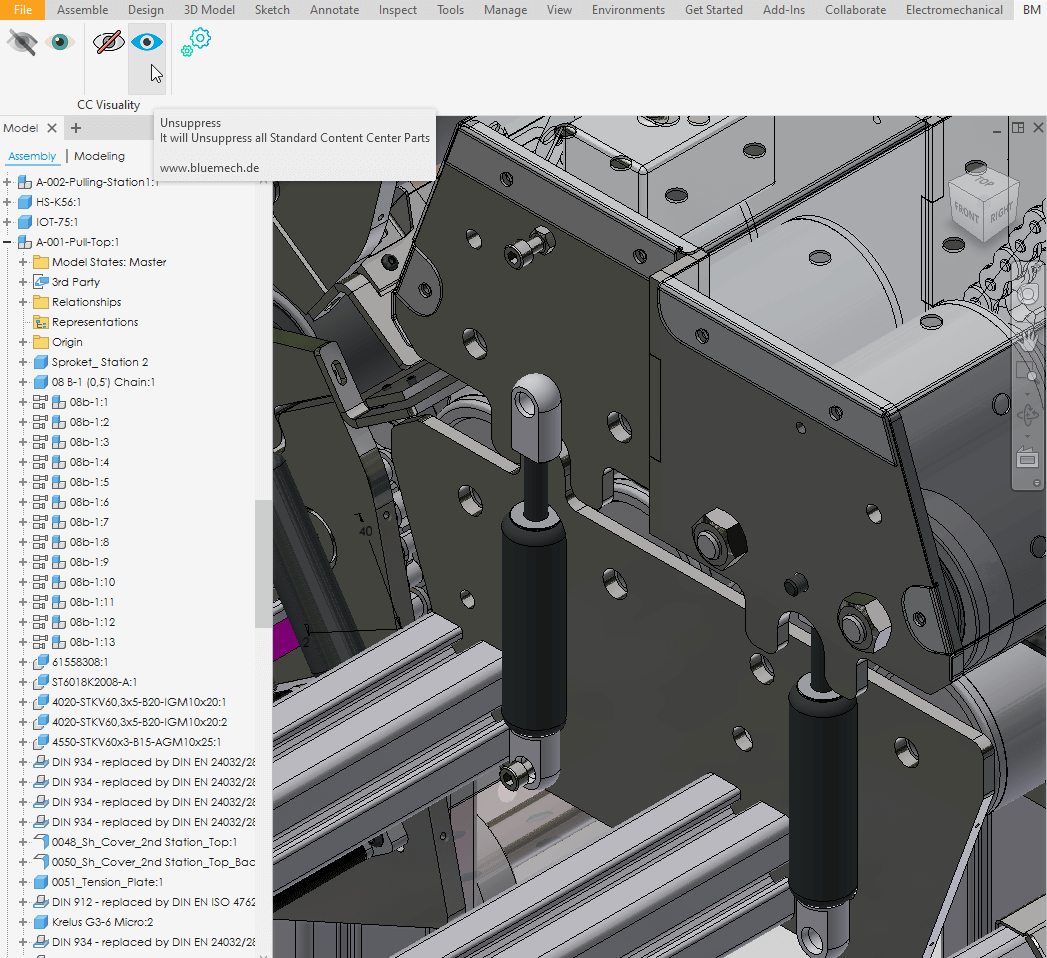Click the blue Unsuppress eye icon

(147, 43)
